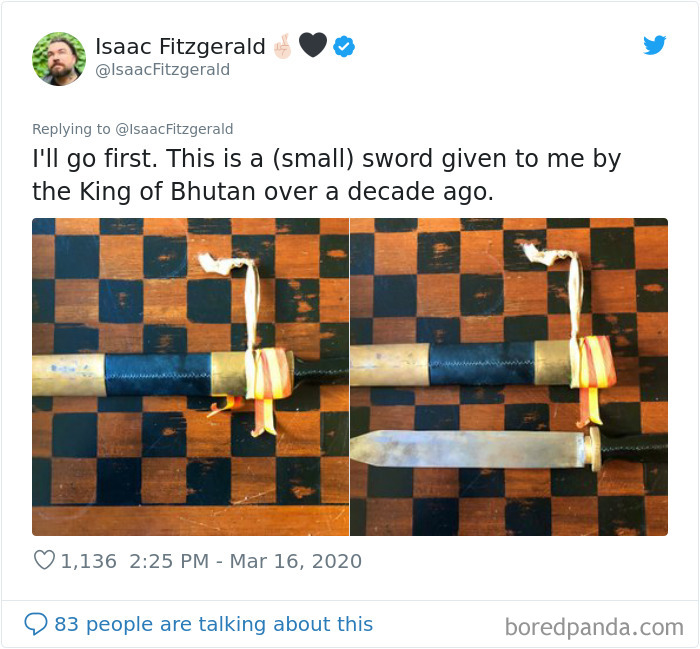Click the Twitter bird logo
This screenshot has width=700, height=649.
point(654,45)
